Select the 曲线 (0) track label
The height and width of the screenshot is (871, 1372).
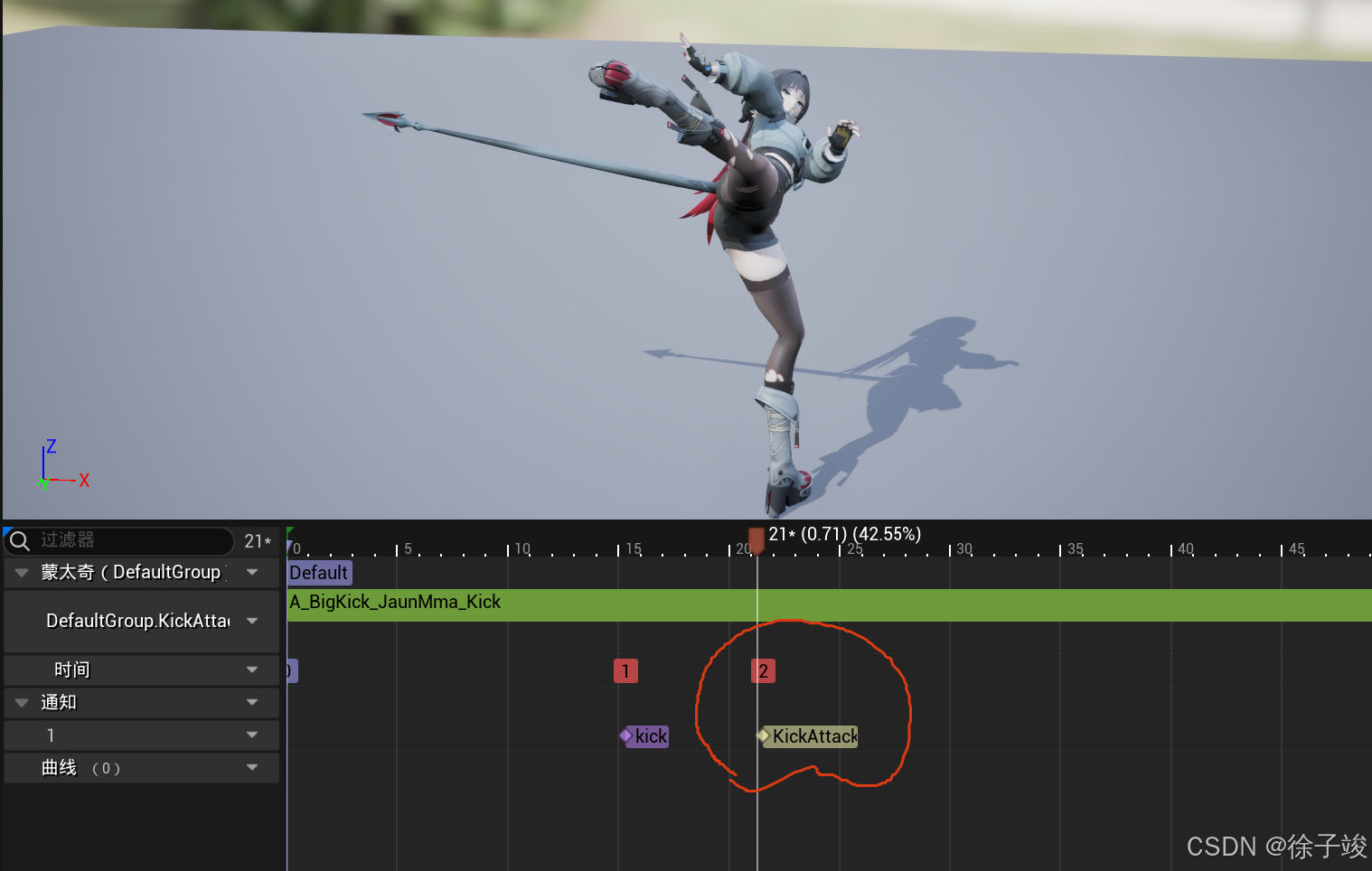click(80, 767)
